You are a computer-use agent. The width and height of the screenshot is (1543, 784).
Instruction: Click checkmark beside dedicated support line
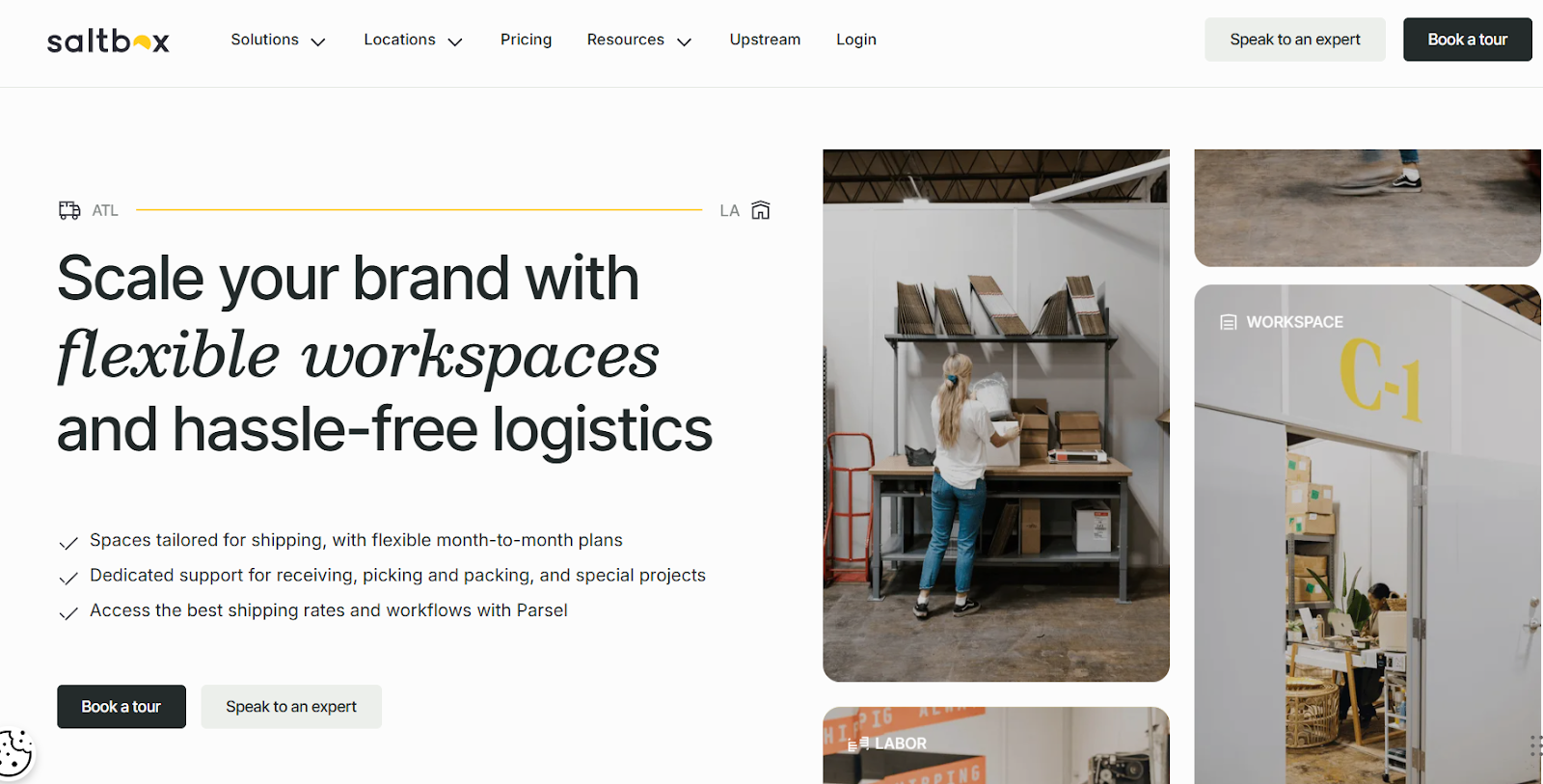pos(68,578)
